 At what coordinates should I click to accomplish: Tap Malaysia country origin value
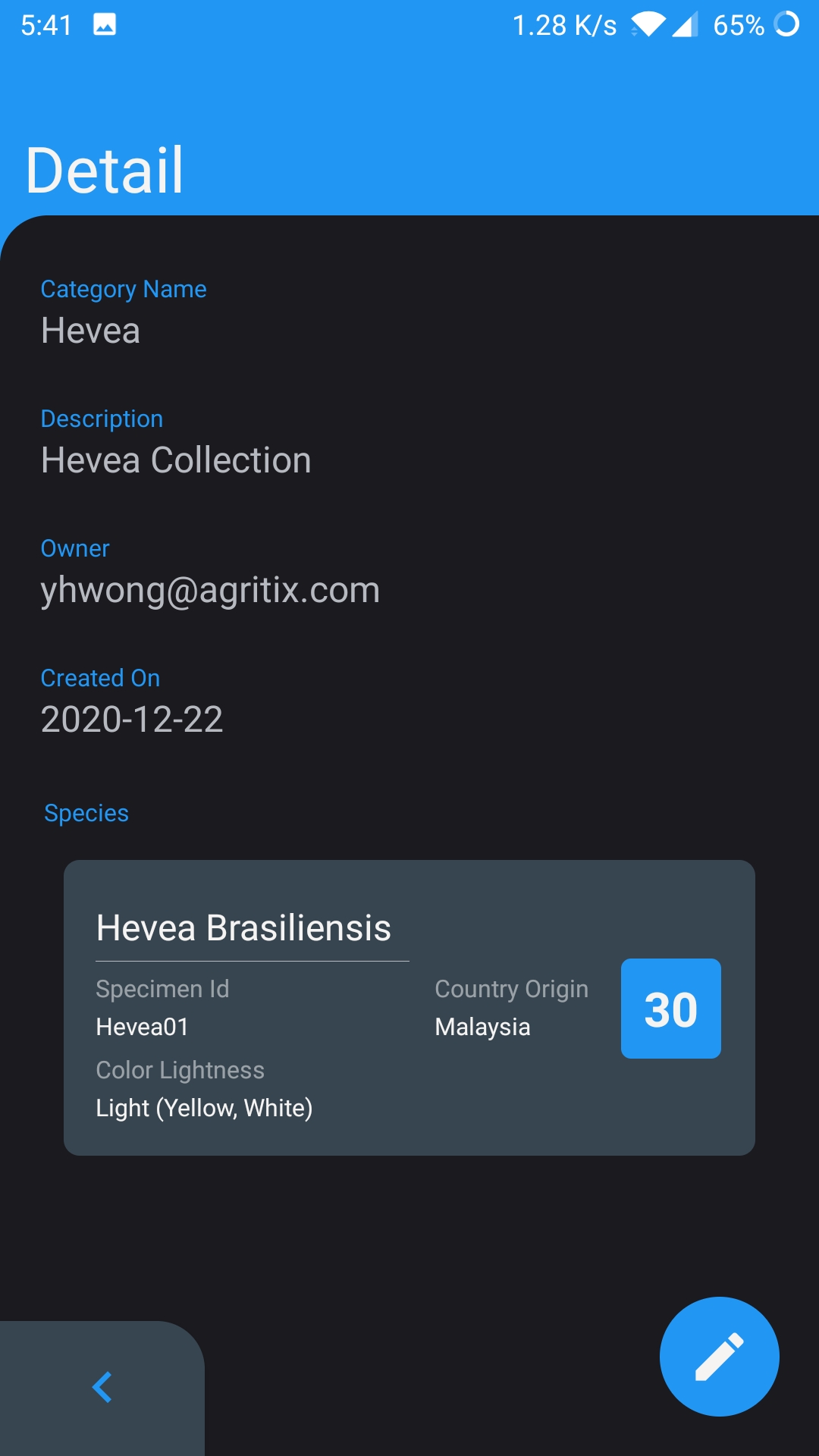click(482, 1027)
